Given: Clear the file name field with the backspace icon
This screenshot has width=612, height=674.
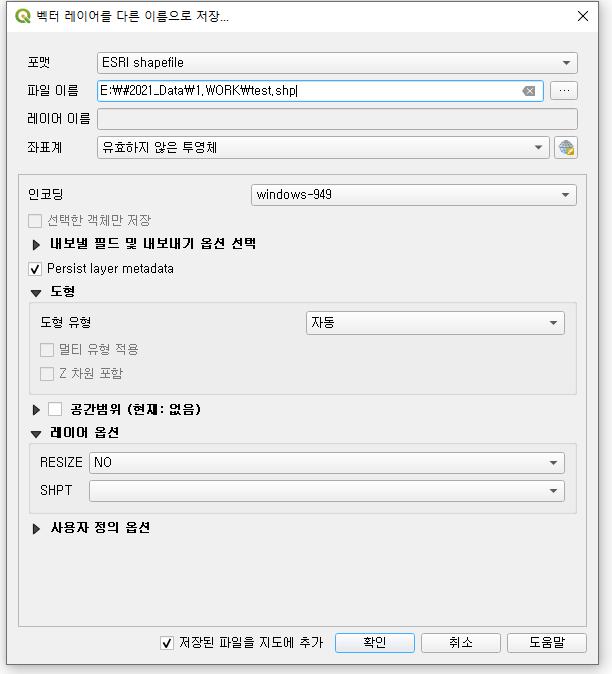Looking at the screenshot, I should tap(529, 91).
